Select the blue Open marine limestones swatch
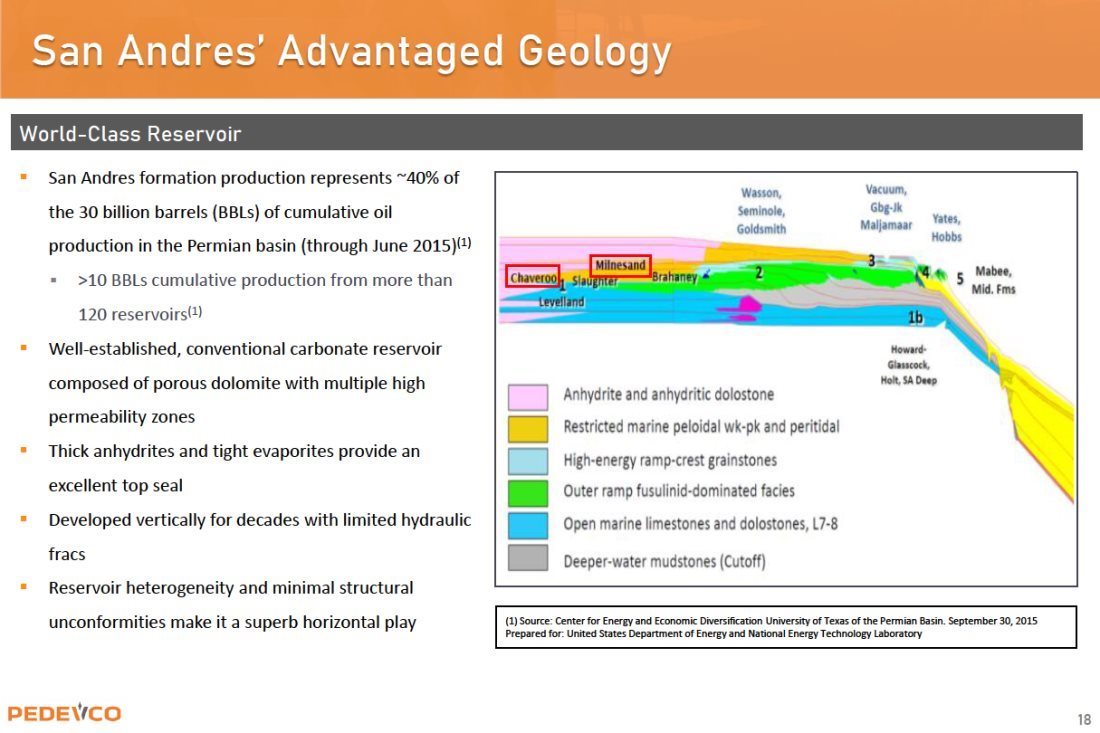 [x=528, y=525]
